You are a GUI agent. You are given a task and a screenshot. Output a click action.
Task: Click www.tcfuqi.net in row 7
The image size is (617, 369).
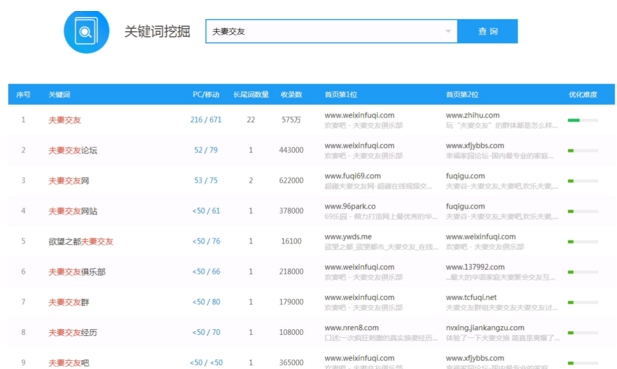coord(471,297)
